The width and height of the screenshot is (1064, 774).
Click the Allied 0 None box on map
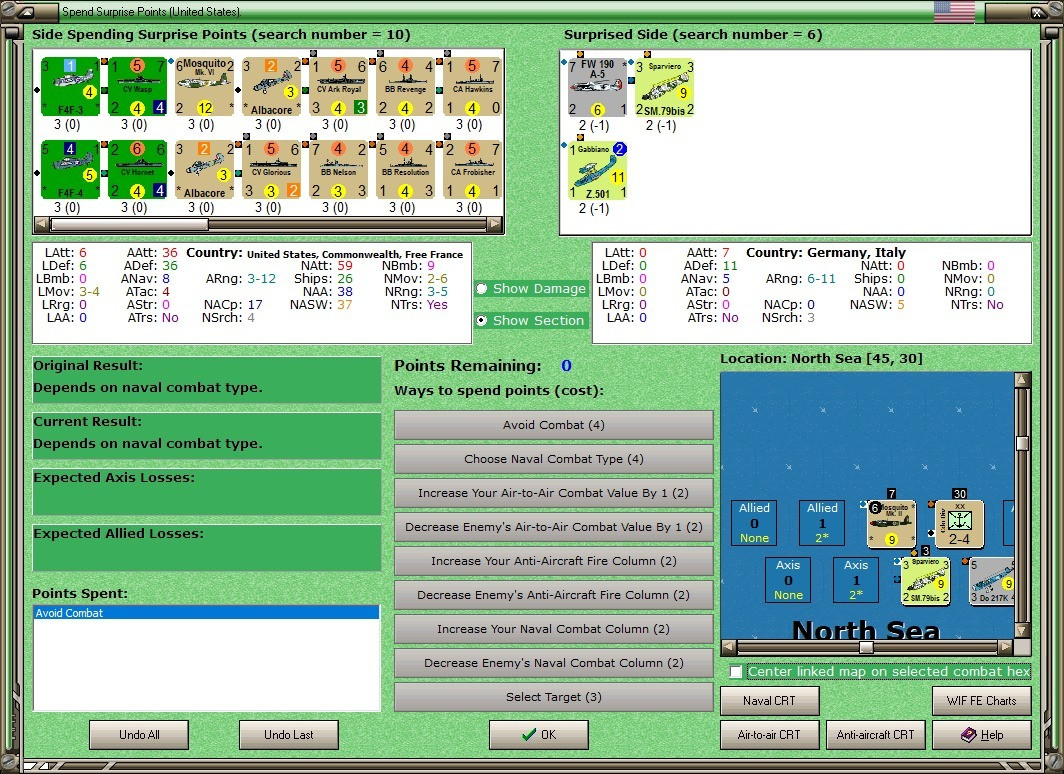pos(755,523)
